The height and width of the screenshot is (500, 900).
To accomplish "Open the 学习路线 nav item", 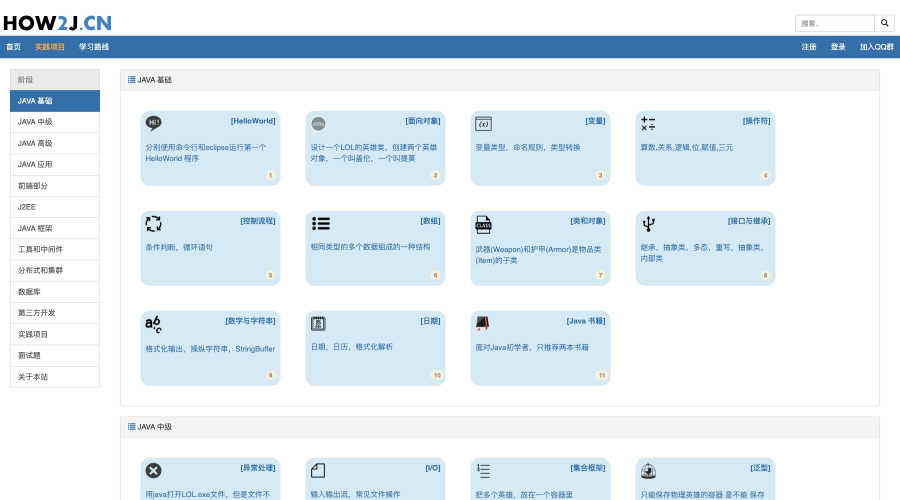I will tap(94, 47).
